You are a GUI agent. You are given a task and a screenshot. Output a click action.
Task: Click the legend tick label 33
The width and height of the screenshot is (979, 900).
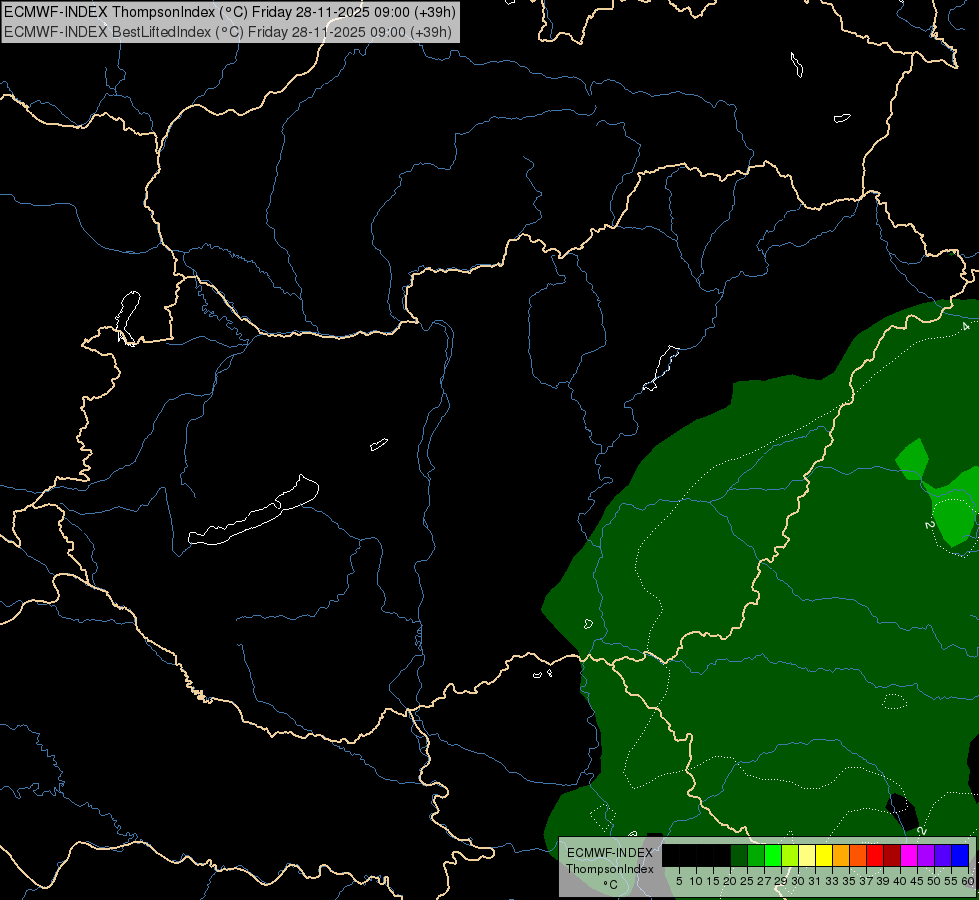832,881
